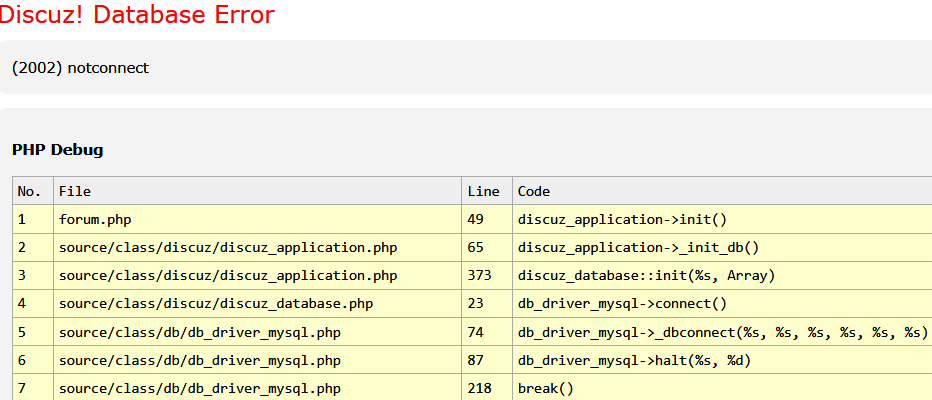Click row number 5 cell
This screenshot has width=932, height=400.
coord(33,332)
